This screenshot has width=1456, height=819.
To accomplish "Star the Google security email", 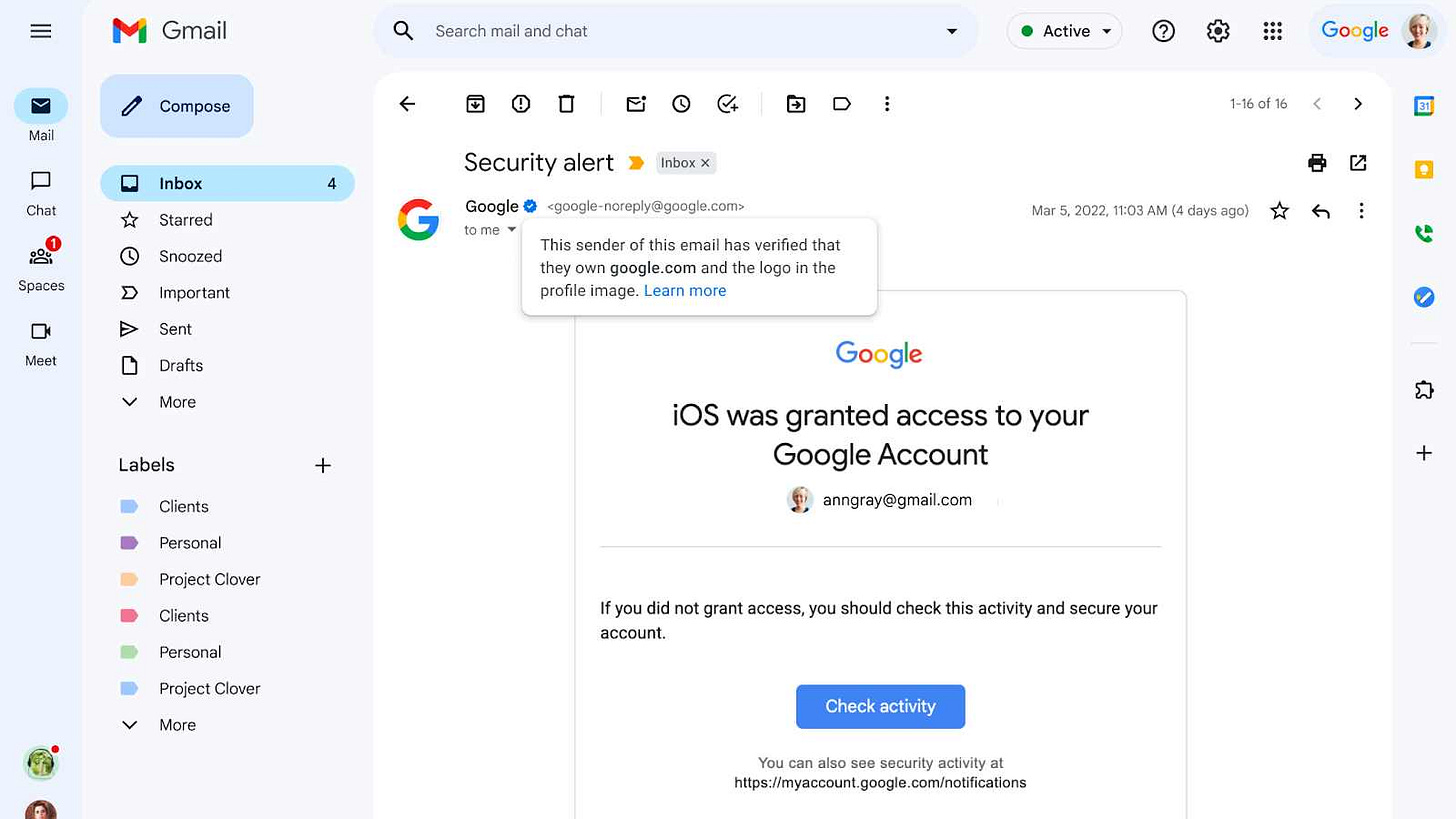I will tap(1279, 210).
